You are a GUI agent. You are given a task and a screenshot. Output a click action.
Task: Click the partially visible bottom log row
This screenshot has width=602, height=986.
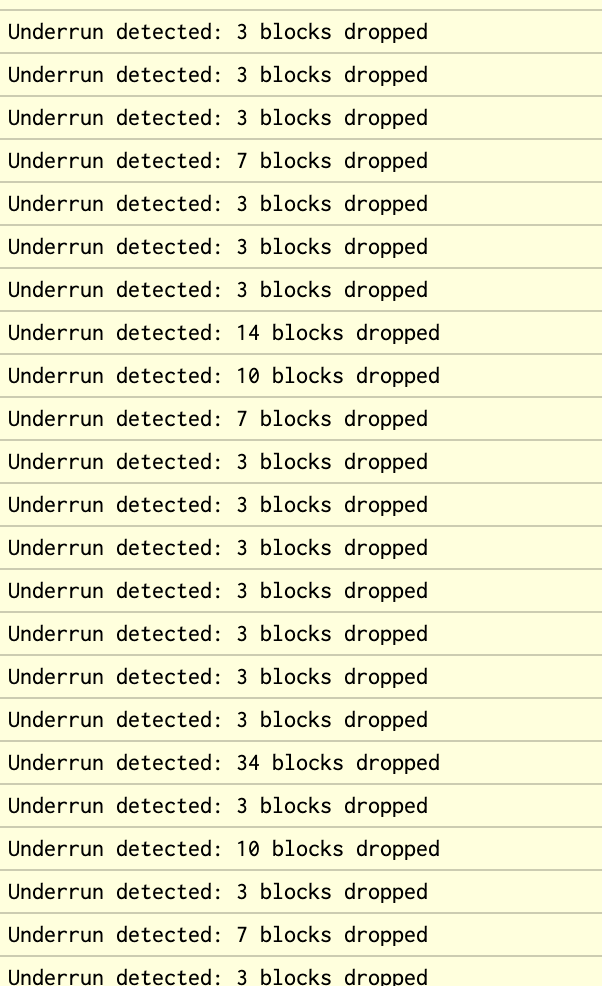coord(218,975)
